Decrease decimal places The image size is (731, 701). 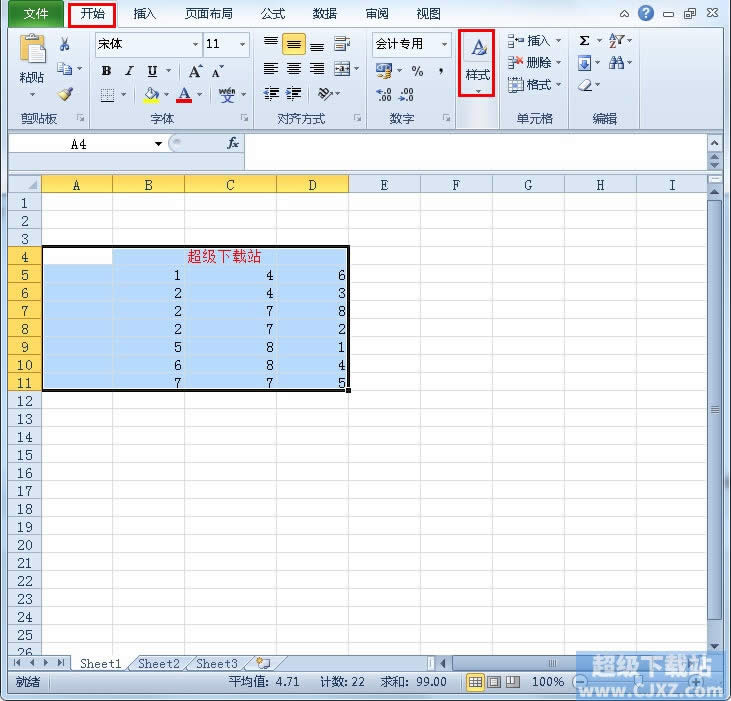coord(407,95)
